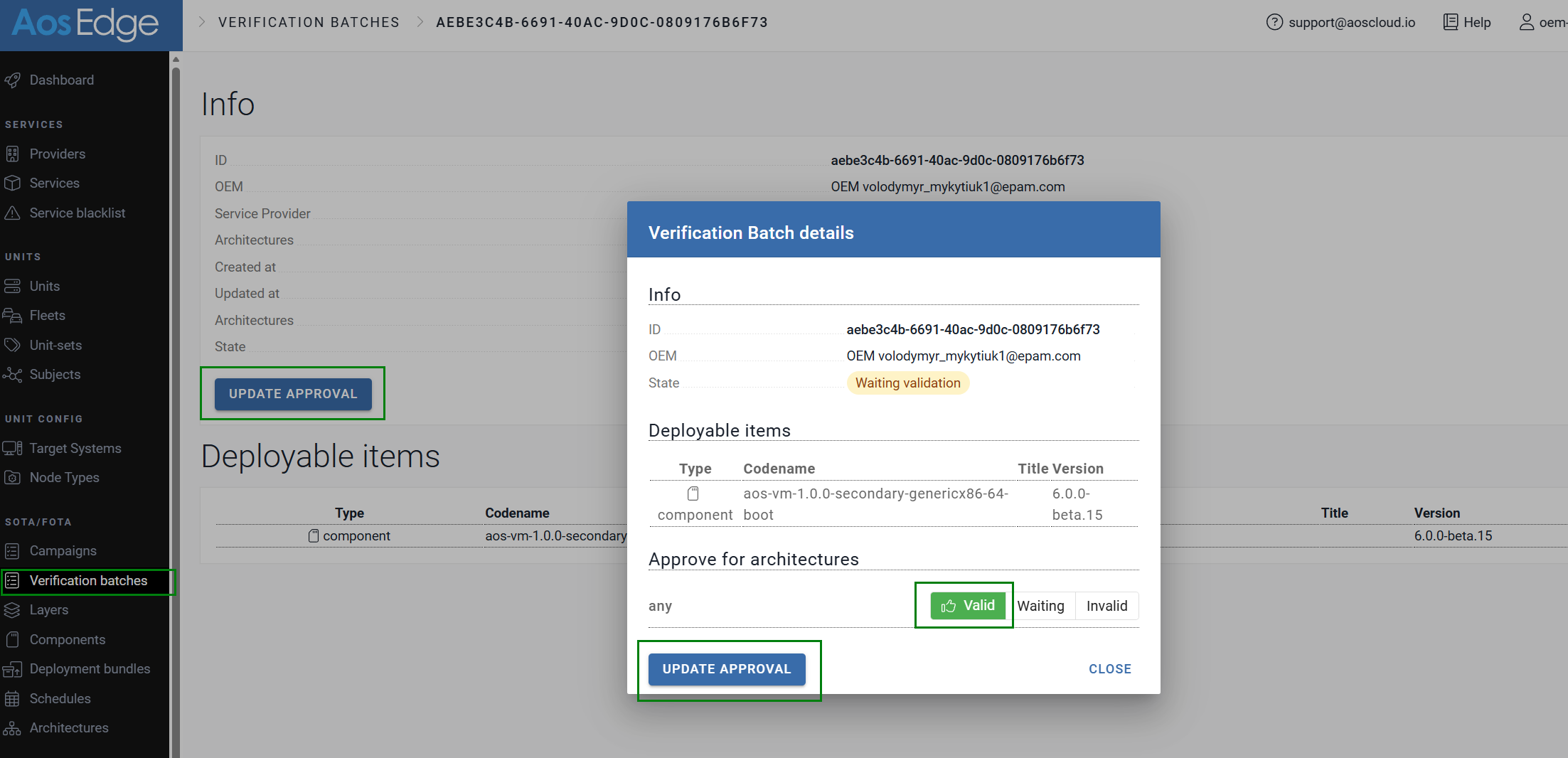Click the Subjects network icon
This screenshot has height=758, width=1568.
pyautogui.click(x=12, y=374)
